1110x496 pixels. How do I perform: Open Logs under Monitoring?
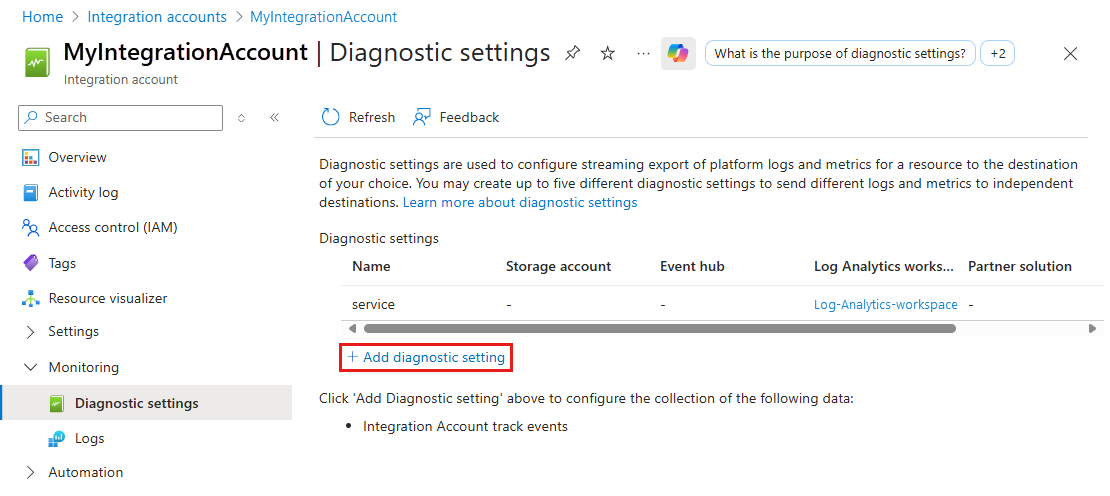[x=90, y=439]
